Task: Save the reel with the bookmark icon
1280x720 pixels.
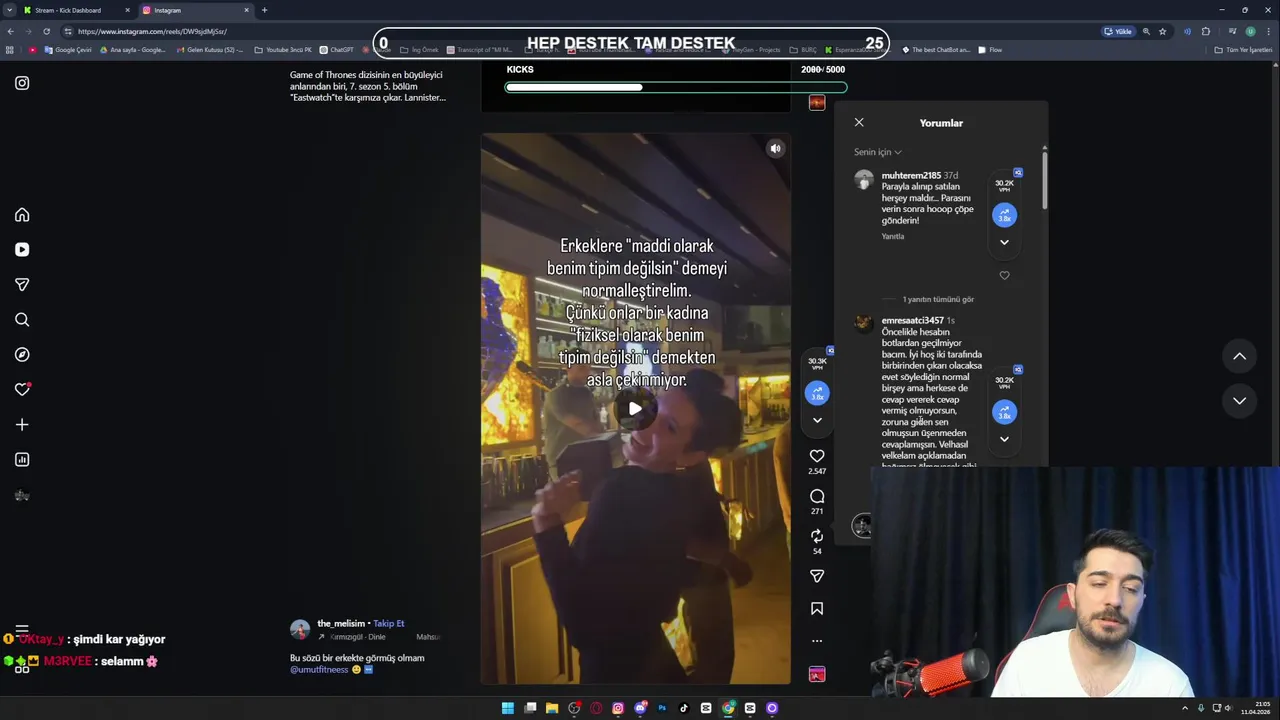Action: (817, 609)
